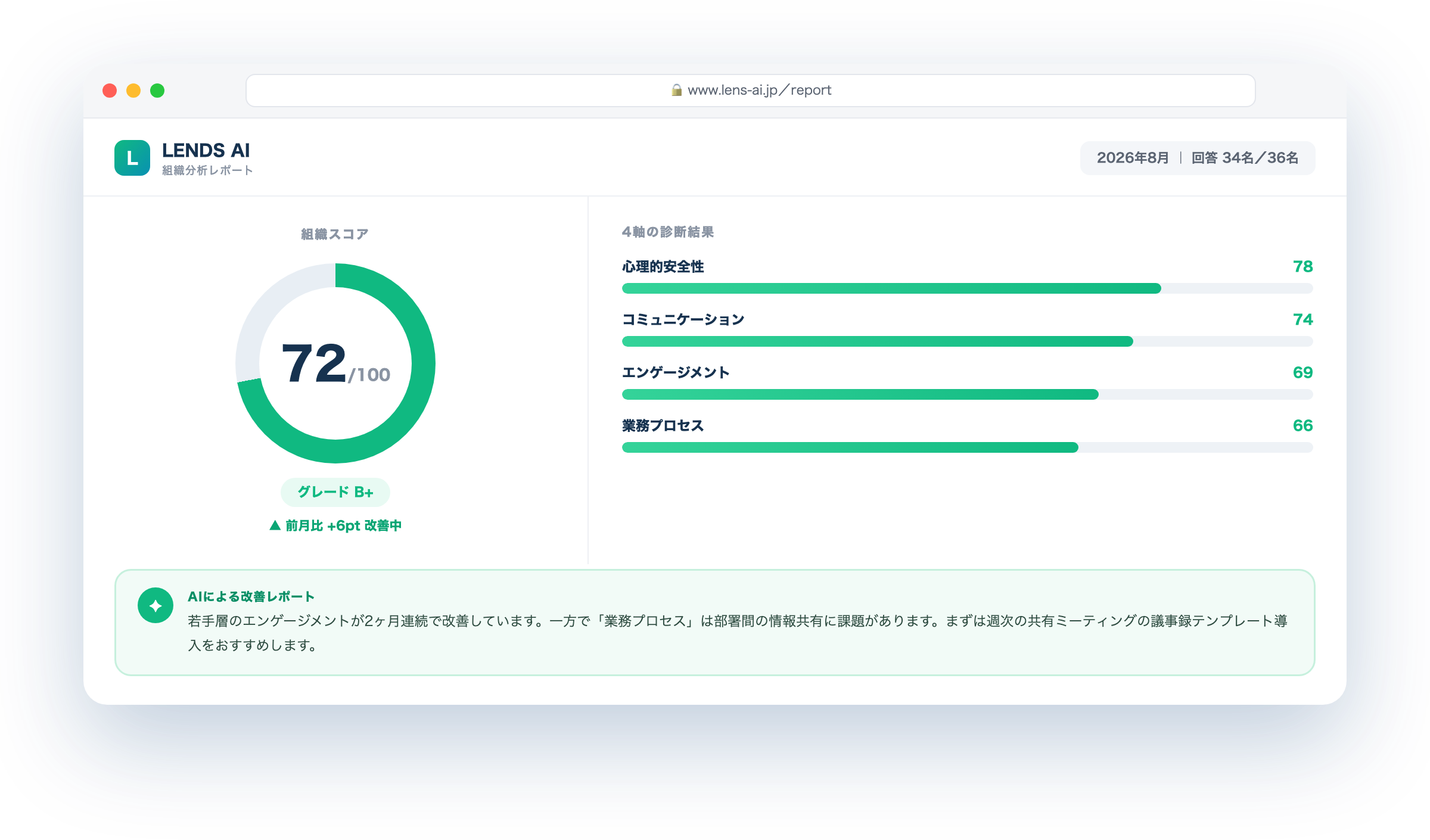Screen dimensions: 1430x840
Task: Click the green LENDS AI logo icon
Action: click(132, 158)
